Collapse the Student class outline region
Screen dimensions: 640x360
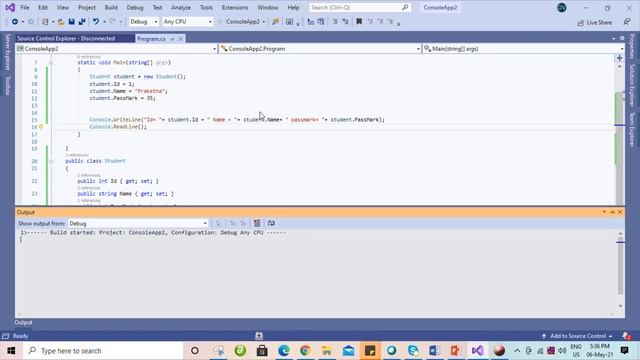point(51,161)
